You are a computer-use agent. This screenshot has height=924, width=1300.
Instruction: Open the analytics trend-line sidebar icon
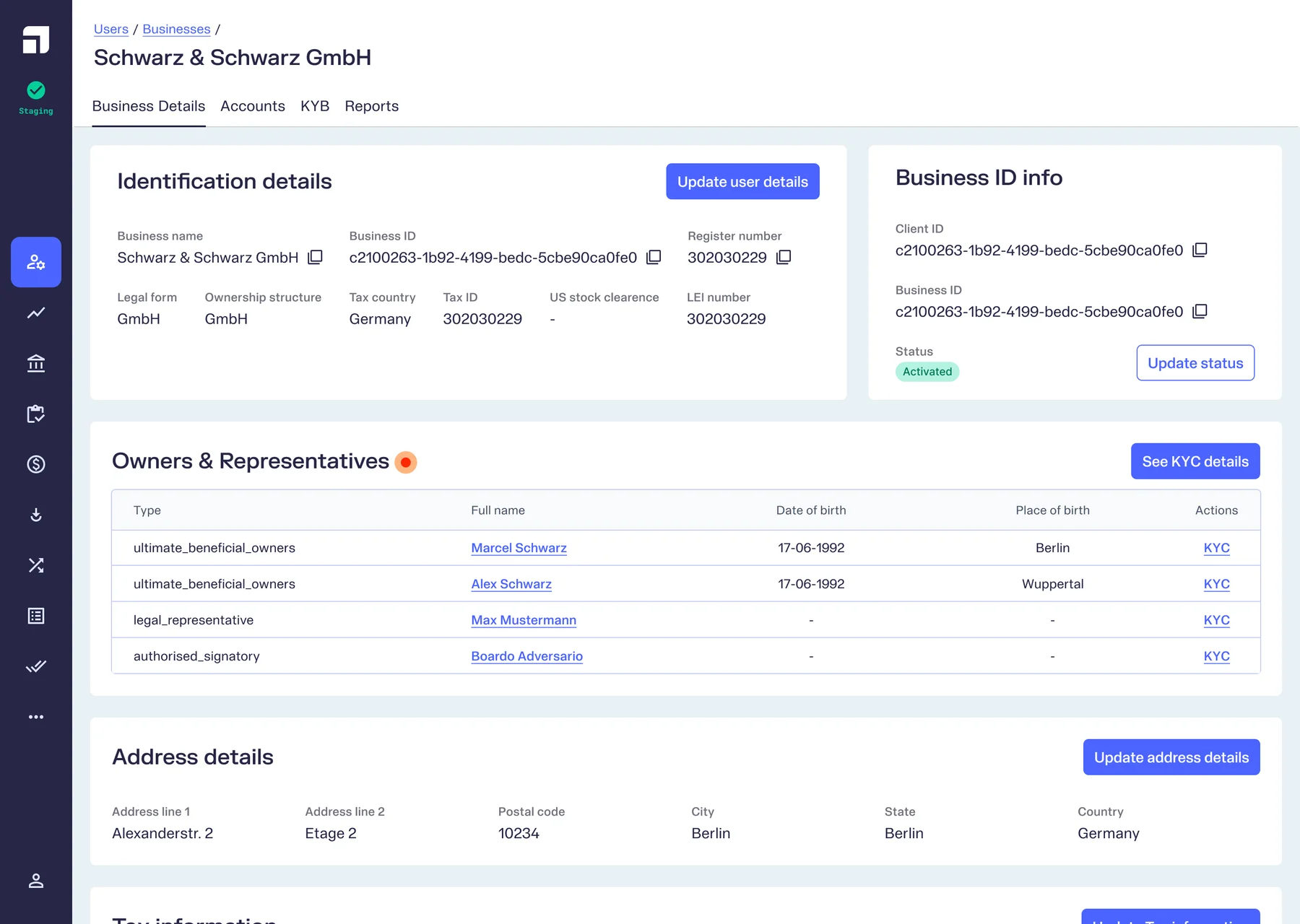(x=36, y=313)
